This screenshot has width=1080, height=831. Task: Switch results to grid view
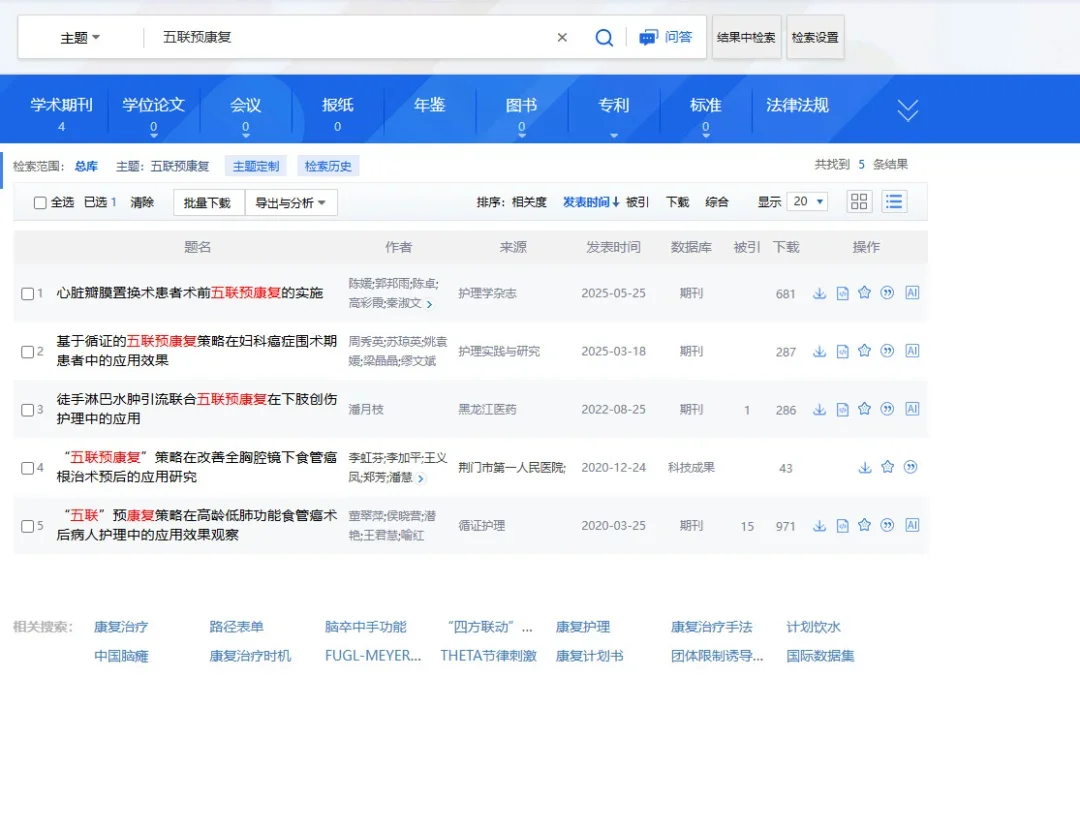click(x=859, y=201)
